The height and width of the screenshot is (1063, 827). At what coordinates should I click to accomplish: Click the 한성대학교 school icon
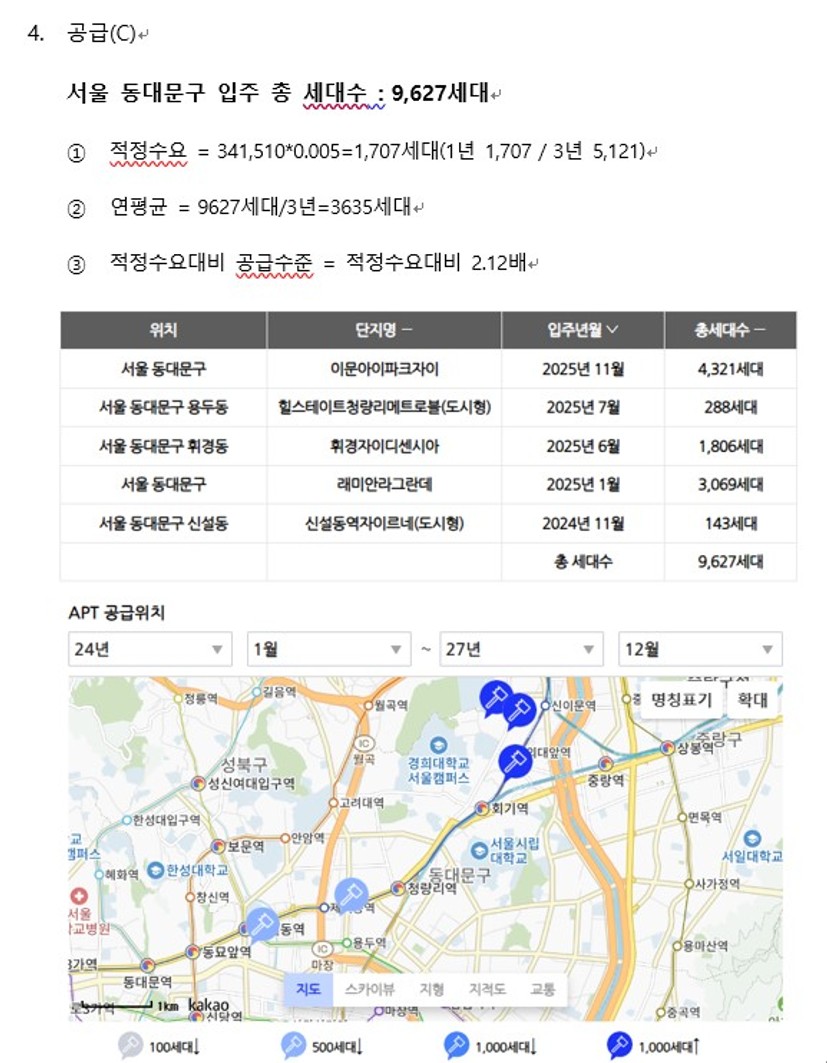[156, 869]
